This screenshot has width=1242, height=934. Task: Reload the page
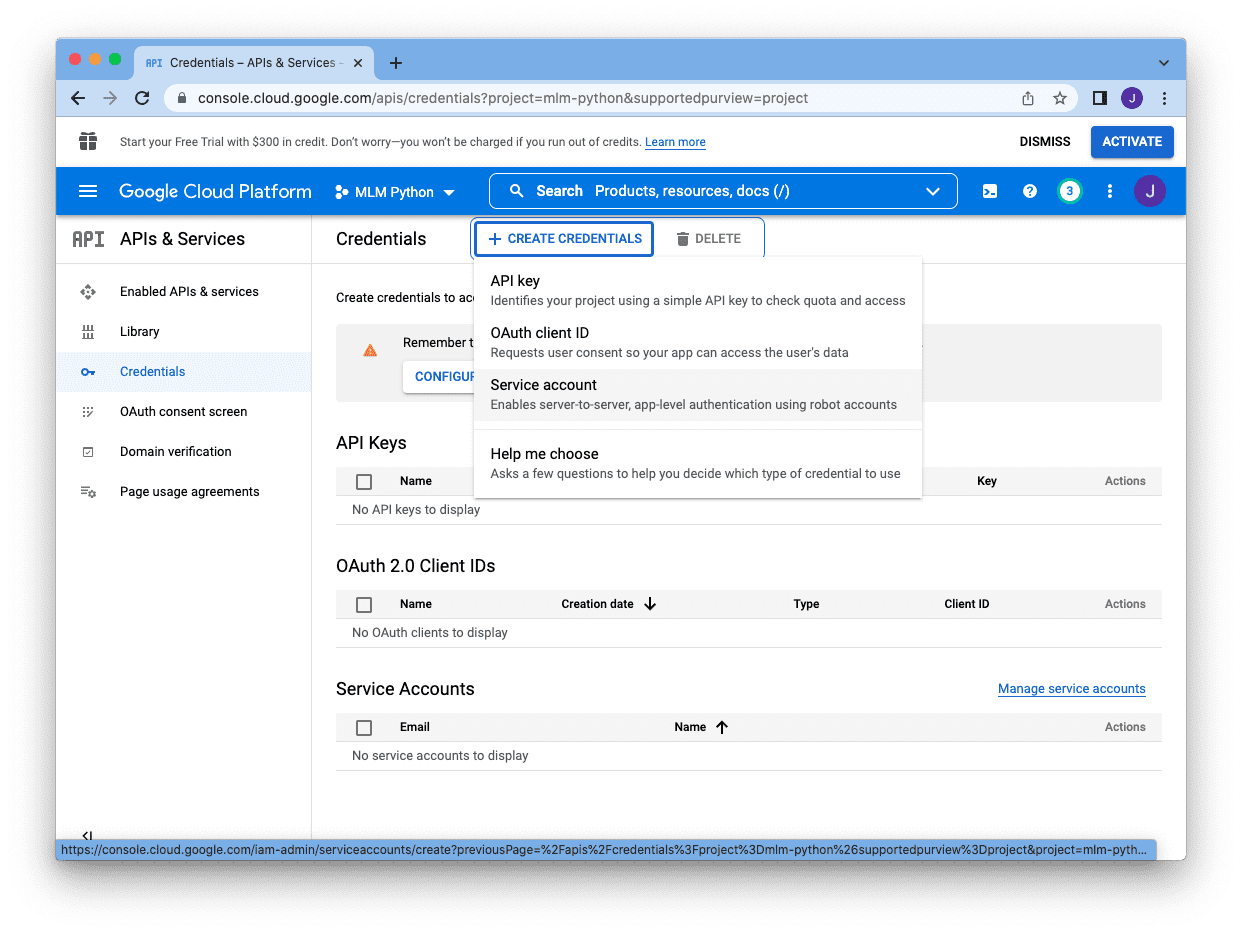pyautogui.click(x=142, y=98)
